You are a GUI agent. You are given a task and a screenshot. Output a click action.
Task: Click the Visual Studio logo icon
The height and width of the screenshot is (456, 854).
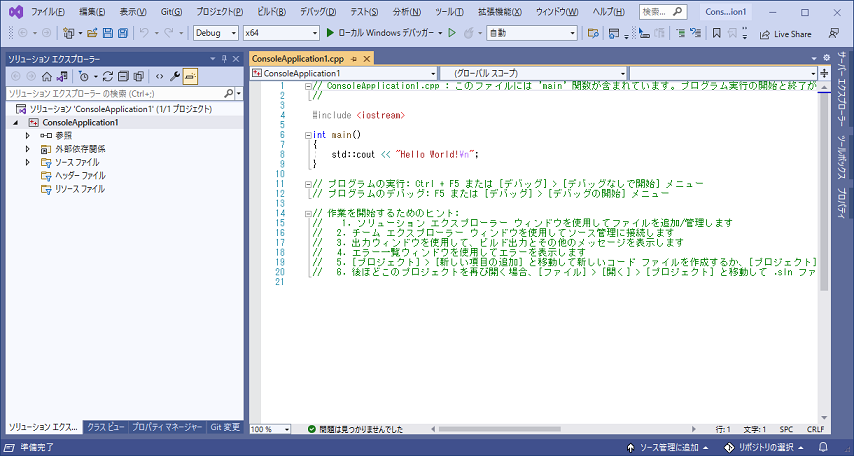[x=16, y=11]
